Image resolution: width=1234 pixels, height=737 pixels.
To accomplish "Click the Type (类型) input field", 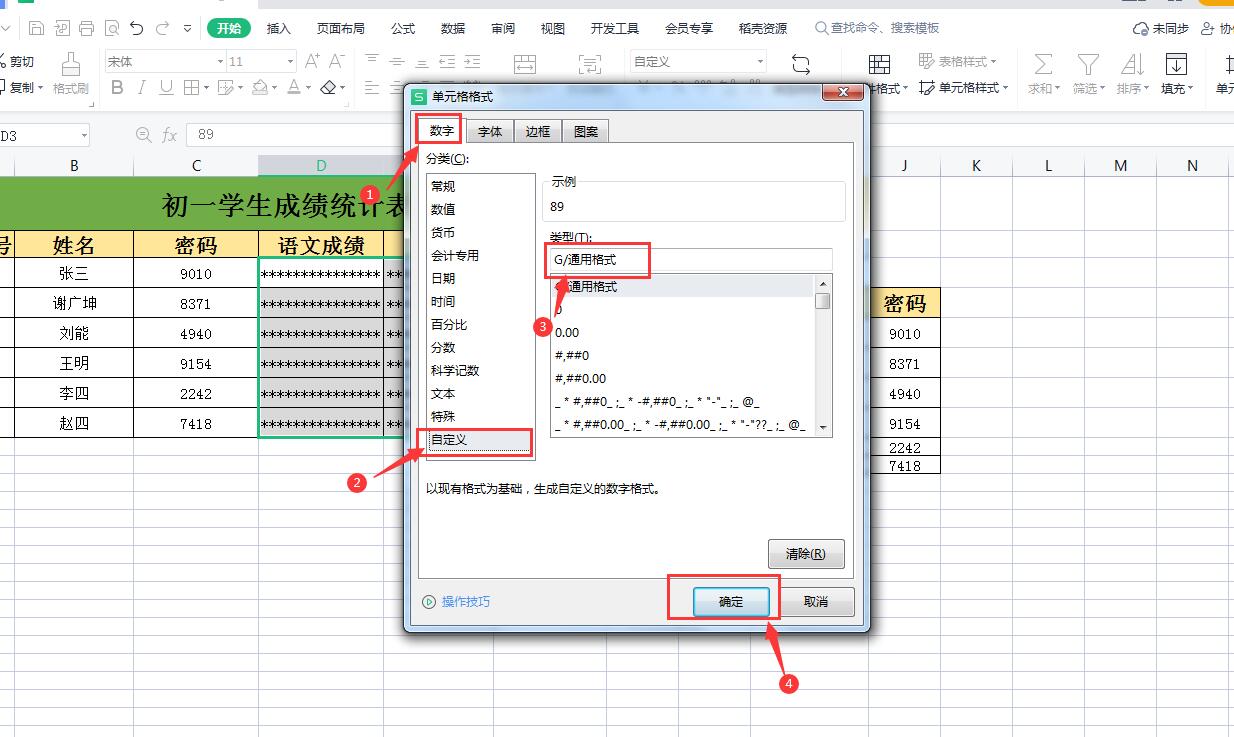I will pos(691,259).
